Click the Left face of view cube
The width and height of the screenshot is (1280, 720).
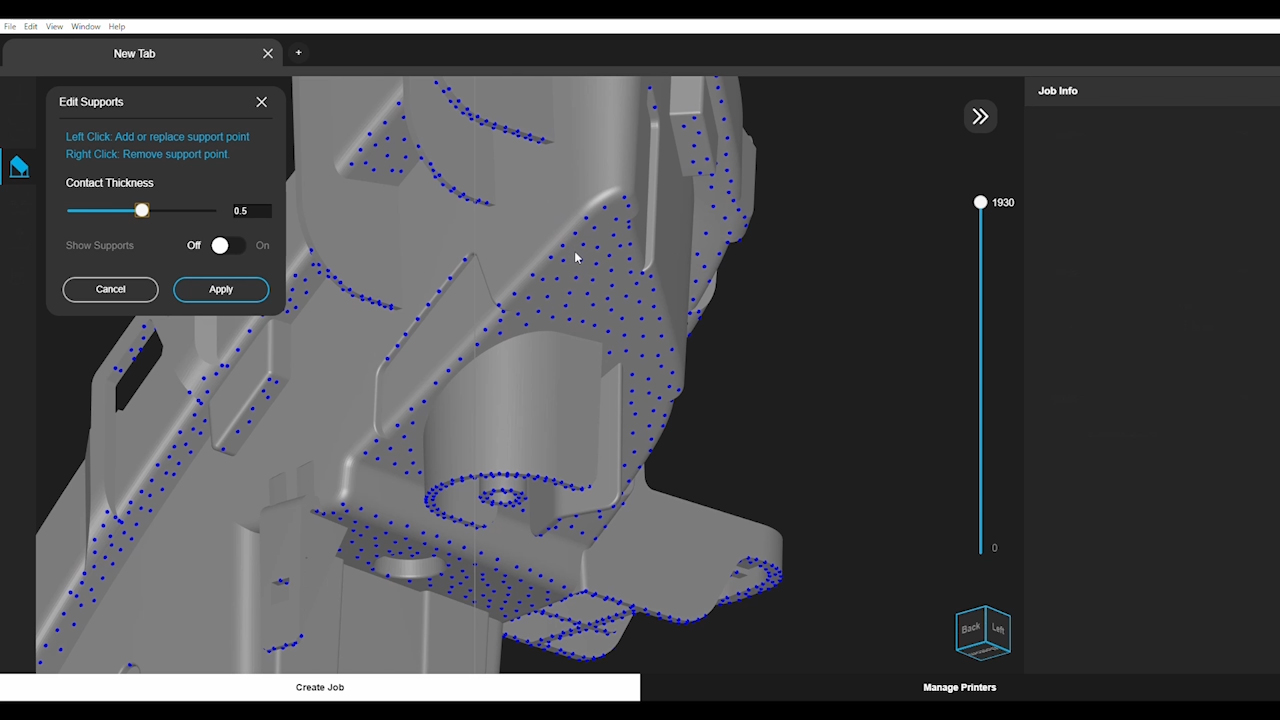pyautogui.click(x=998, y=629)
